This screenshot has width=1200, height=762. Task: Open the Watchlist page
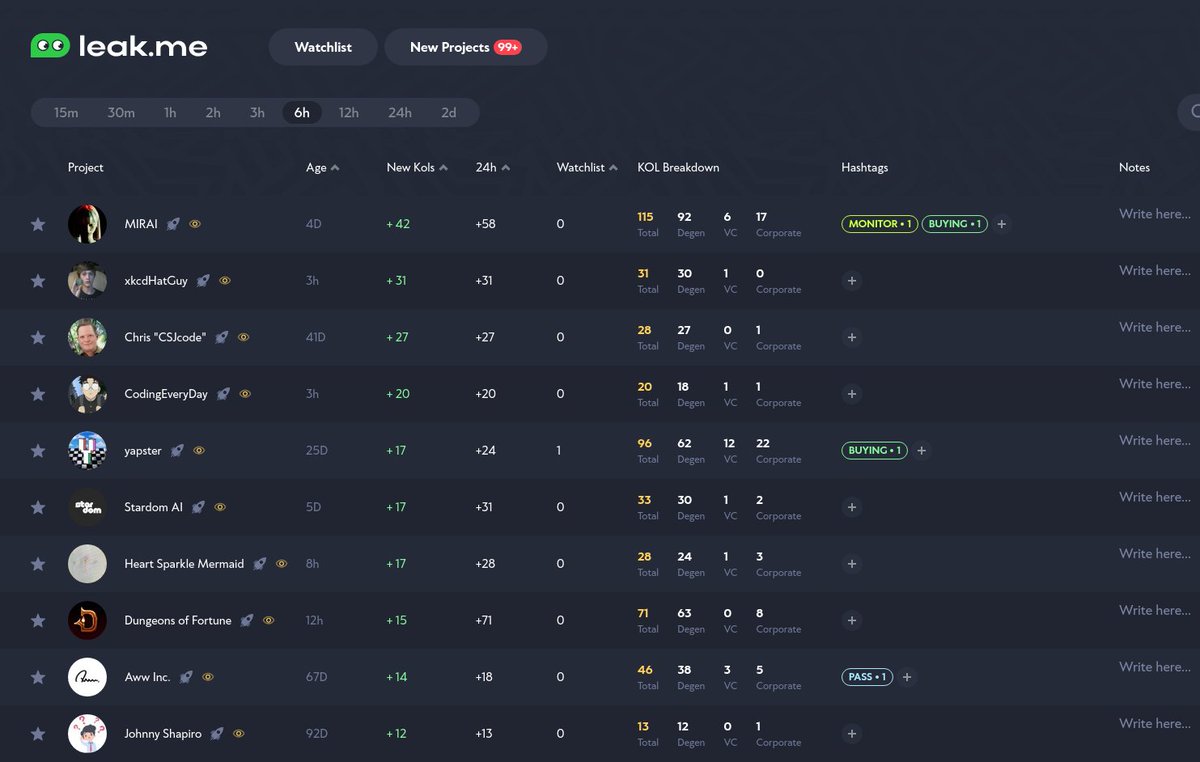click(323, 47)
